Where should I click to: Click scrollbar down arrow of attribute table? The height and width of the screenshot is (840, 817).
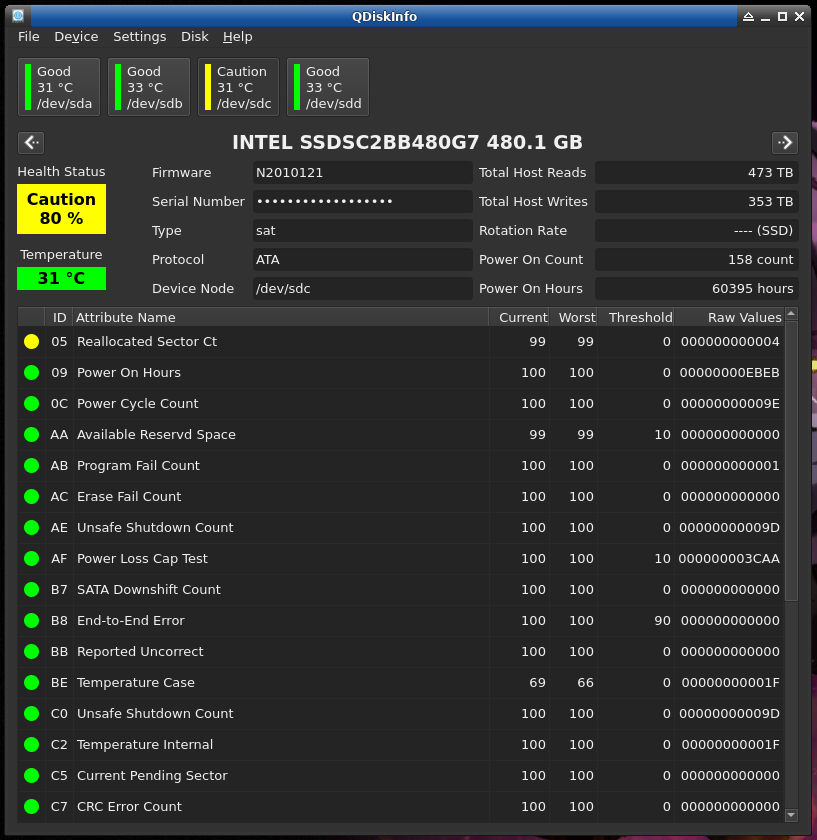[791, 815]
